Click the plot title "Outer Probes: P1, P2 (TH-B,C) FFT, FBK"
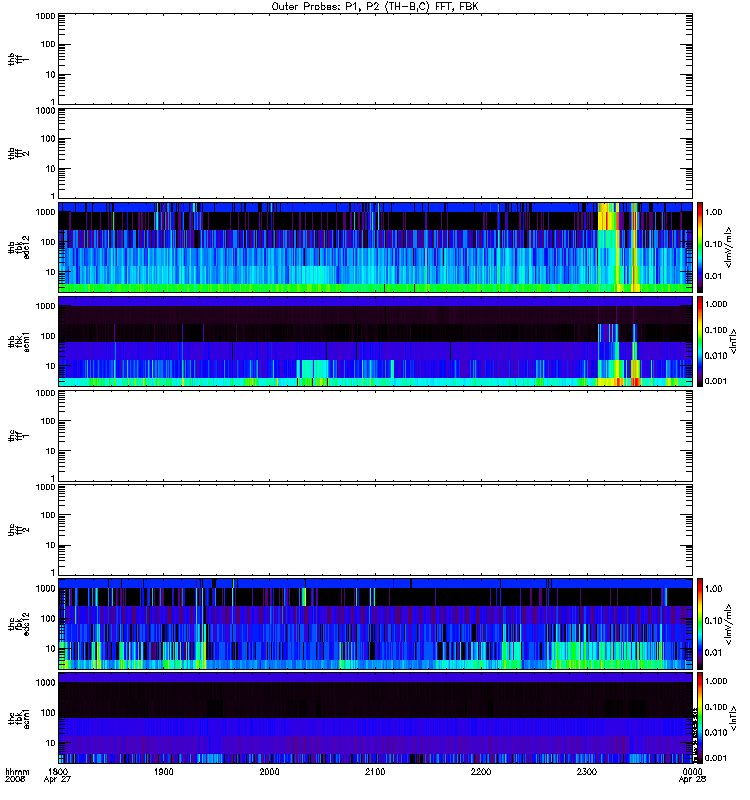 click(375, 7)
